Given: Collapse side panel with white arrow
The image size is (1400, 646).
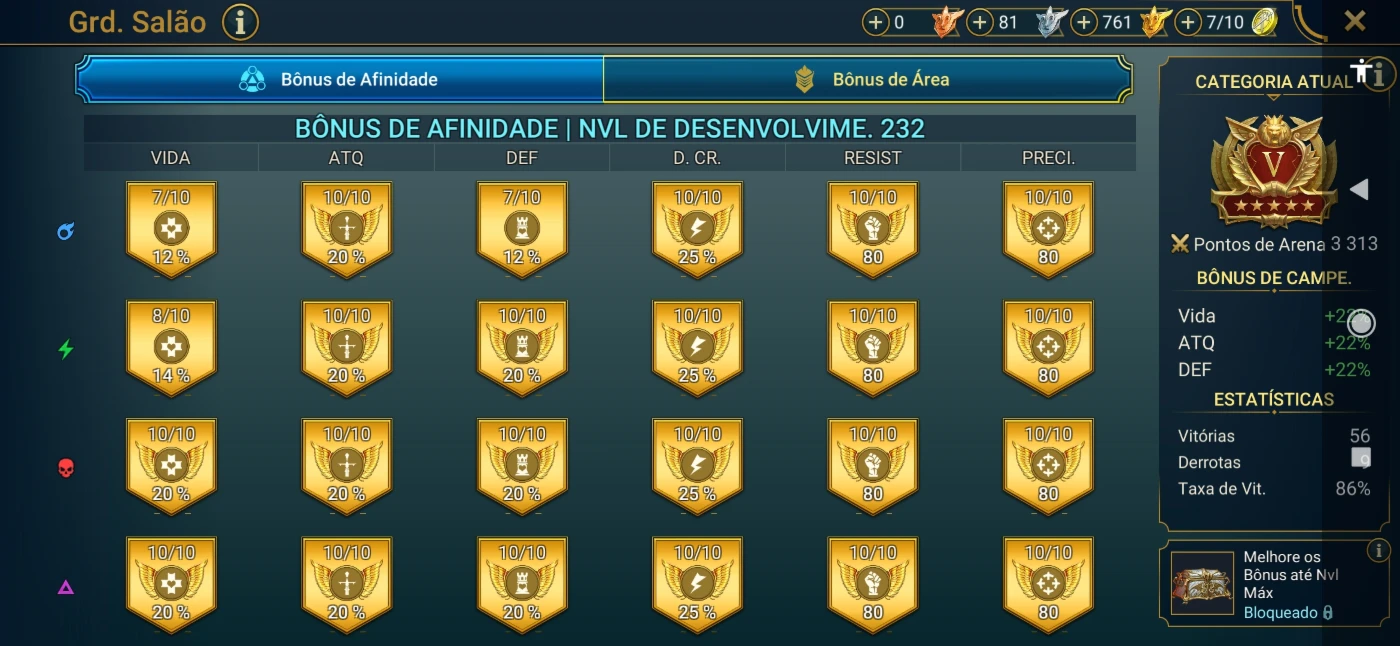Looking at the screenshot, I should [1358, 189].
